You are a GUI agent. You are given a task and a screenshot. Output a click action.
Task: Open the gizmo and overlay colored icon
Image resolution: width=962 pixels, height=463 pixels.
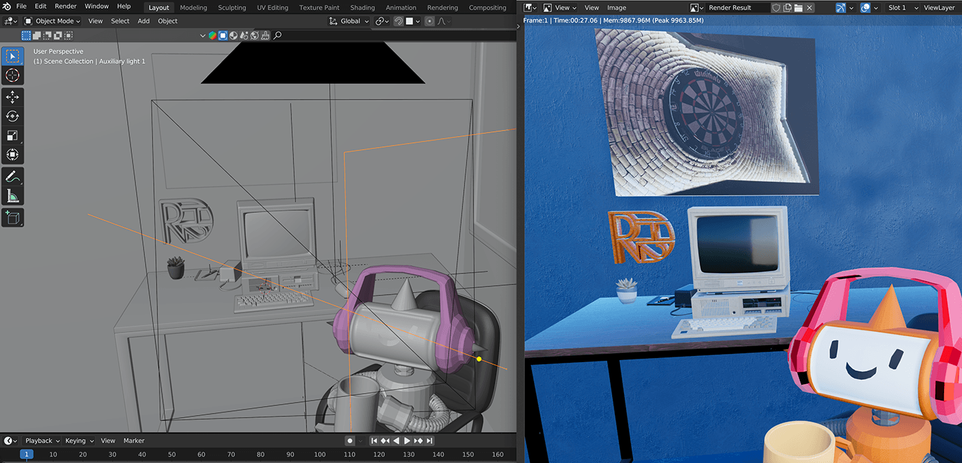click(x=212, y=36)
